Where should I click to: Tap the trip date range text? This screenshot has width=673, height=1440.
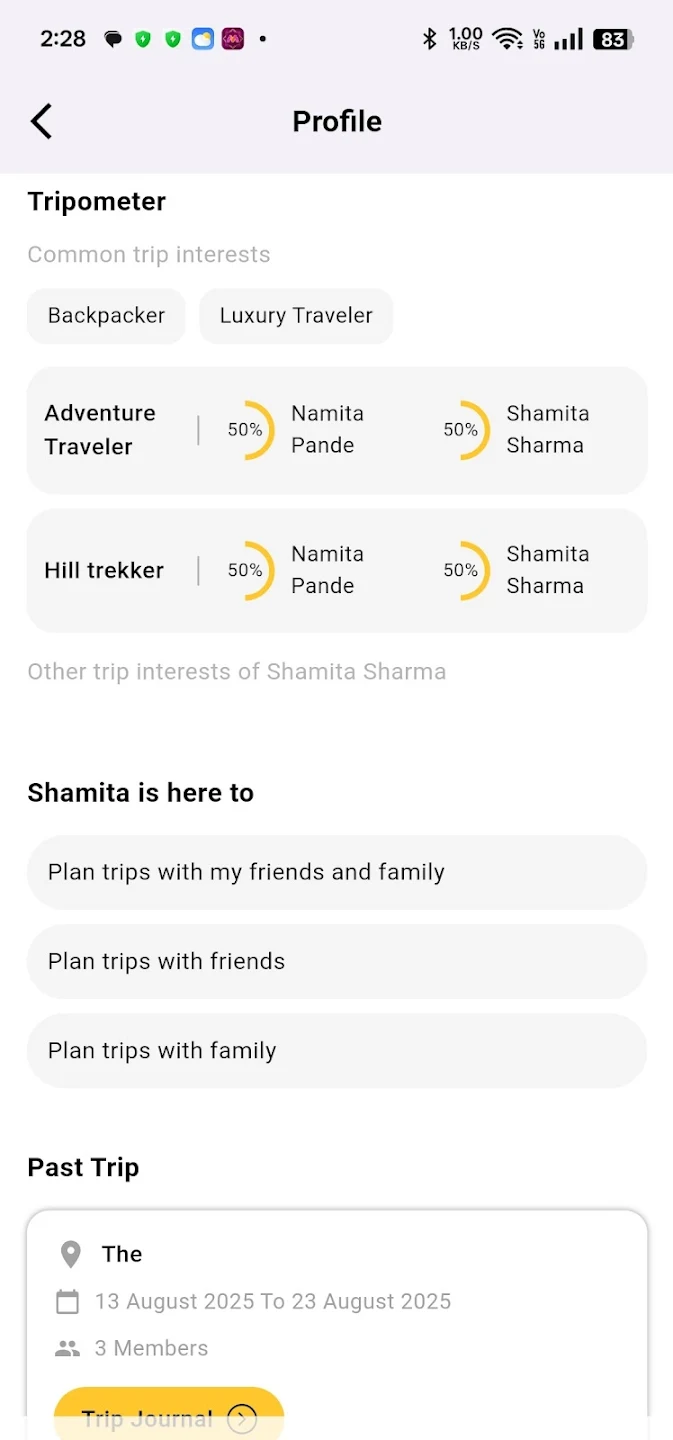click(273, 1302)
